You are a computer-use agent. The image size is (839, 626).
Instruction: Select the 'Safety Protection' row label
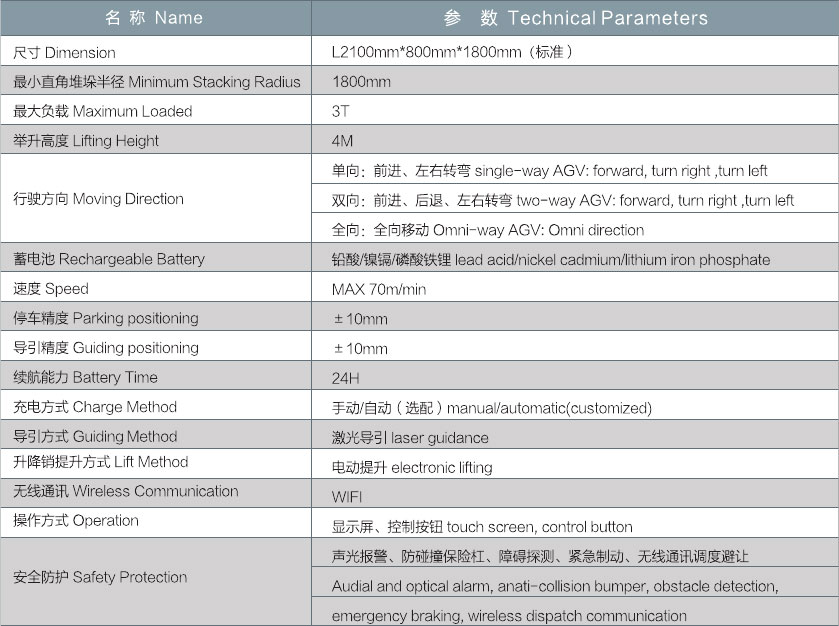click(x=100, y=577)
